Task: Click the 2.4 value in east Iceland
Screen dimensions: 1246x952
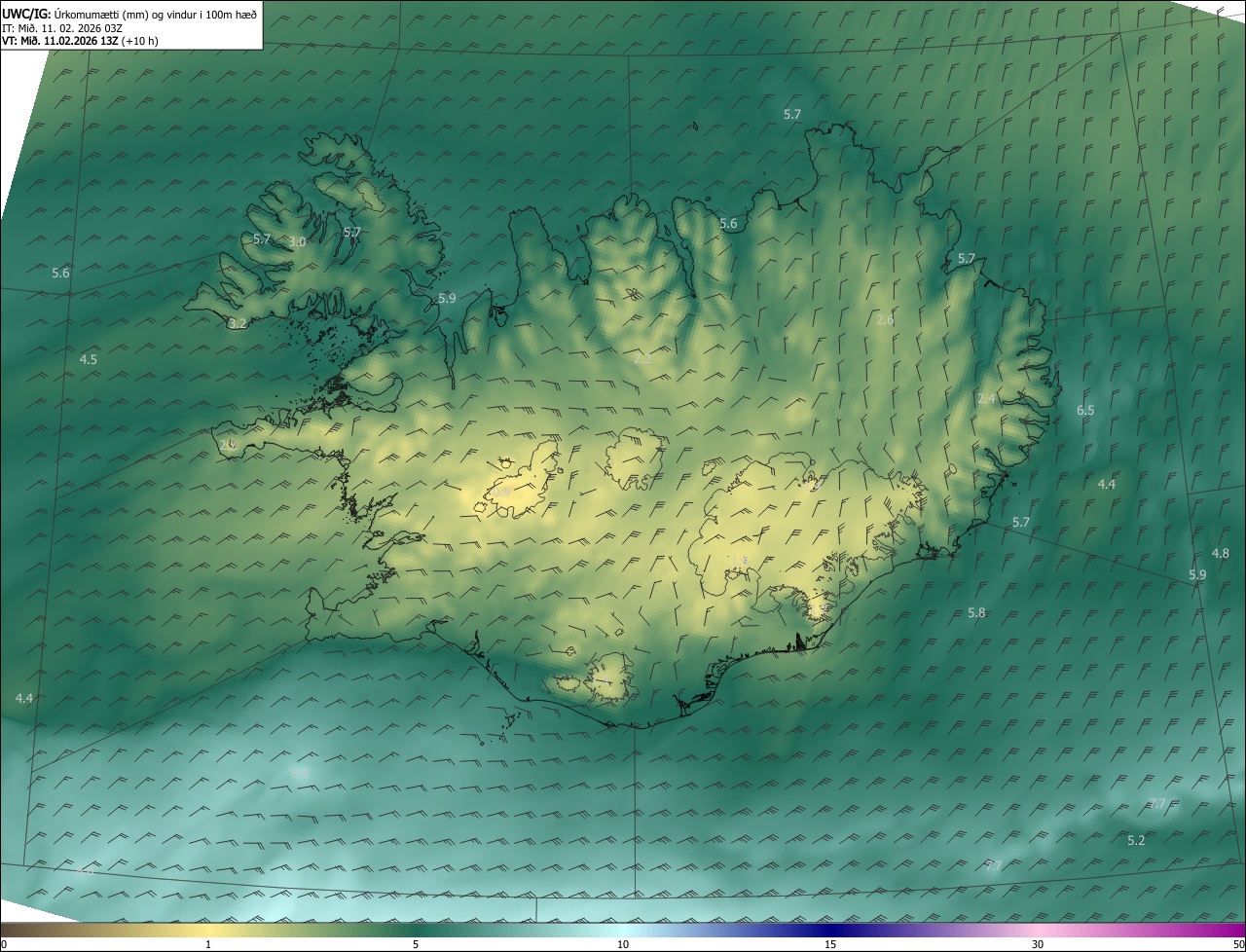Action: [987, 399]
